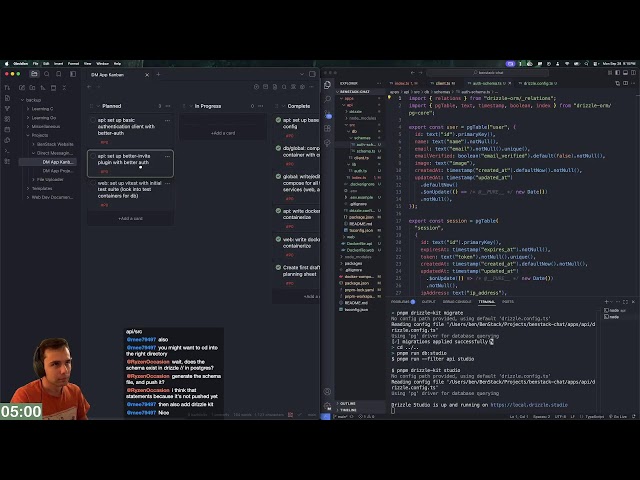Expand the Learning Go folder
The width and height of the screenshot is (640, 480).
(x=28, y=118)
